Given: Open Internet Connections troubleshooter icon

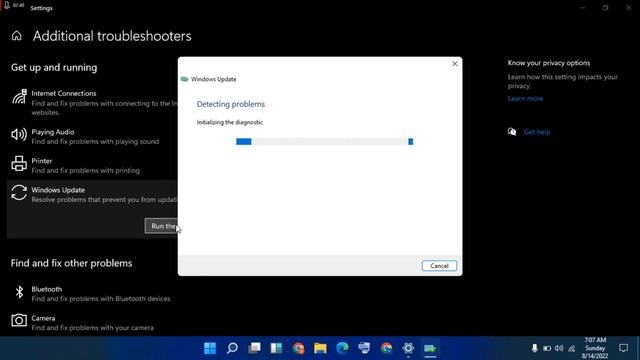Looking at the screenshot, I should [x=19, y=97].
